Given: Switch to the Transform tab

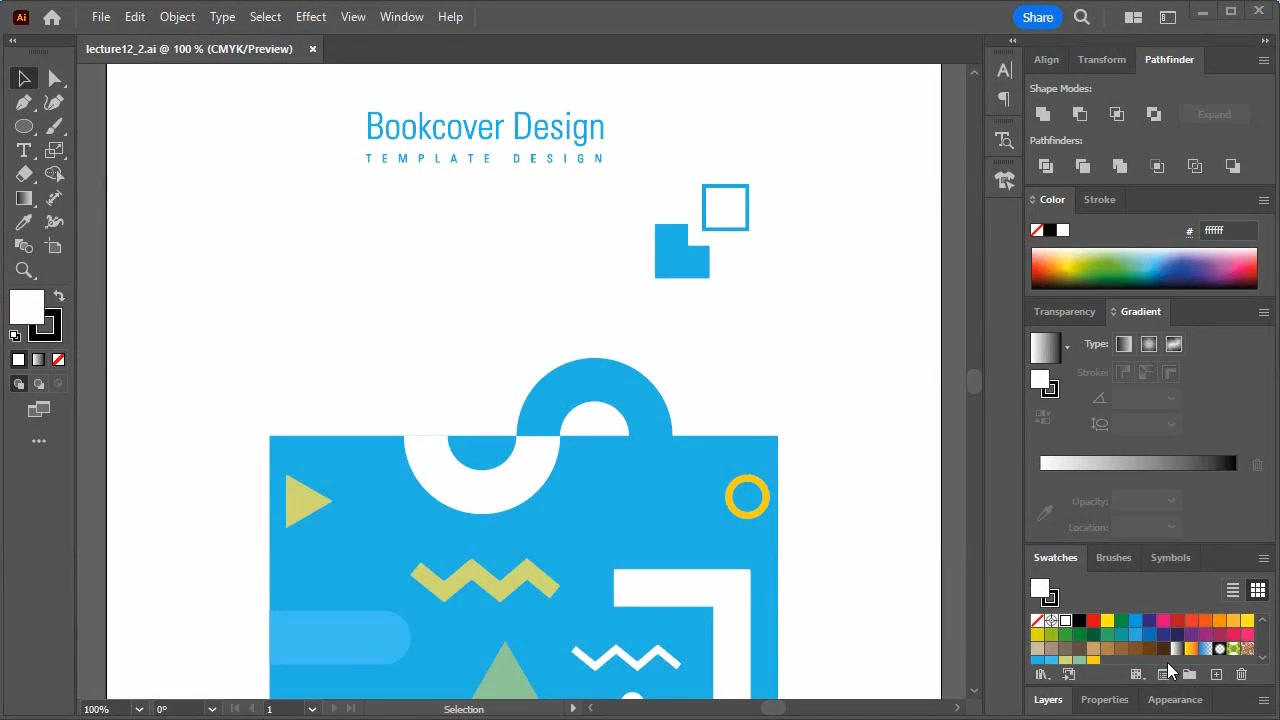Looking at the screenshot, I should 1101,60.
